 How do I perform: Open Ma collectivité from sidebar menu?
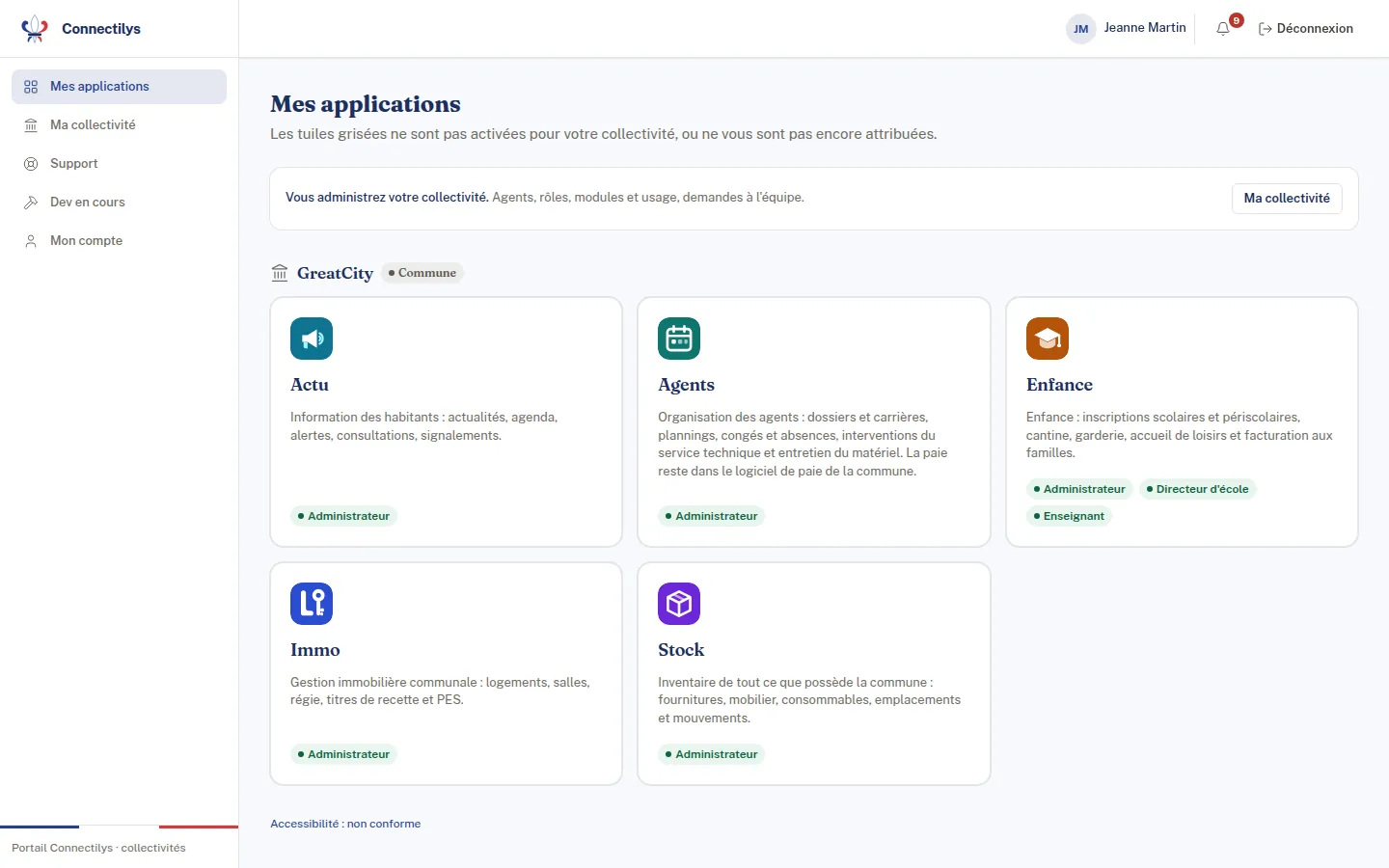click(119, 125)
